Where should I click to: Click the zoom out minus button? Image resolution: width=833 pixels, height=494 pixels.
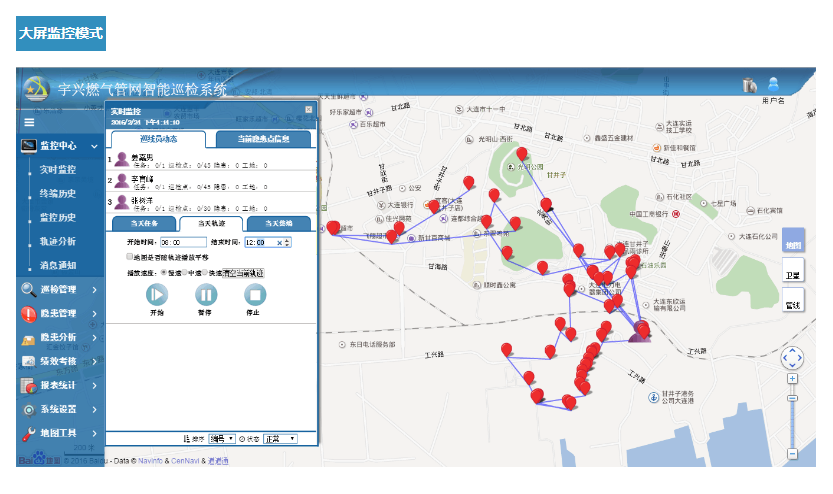click(x=792, y=453)
